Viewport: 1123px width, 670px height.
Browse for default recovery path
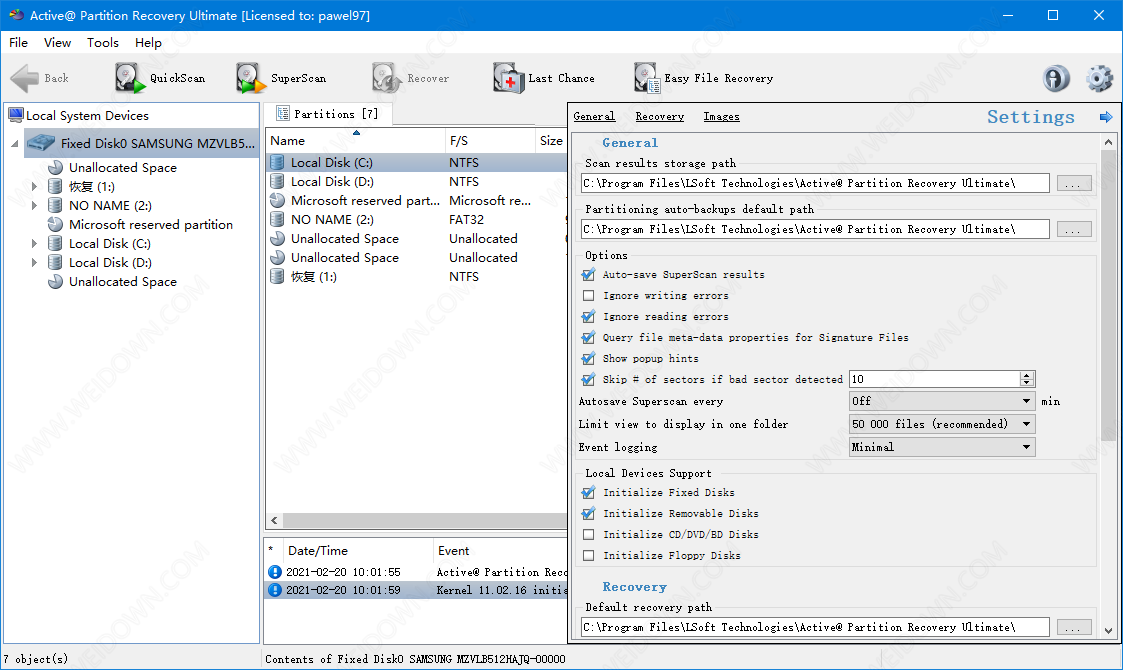tap(1073, 627)
